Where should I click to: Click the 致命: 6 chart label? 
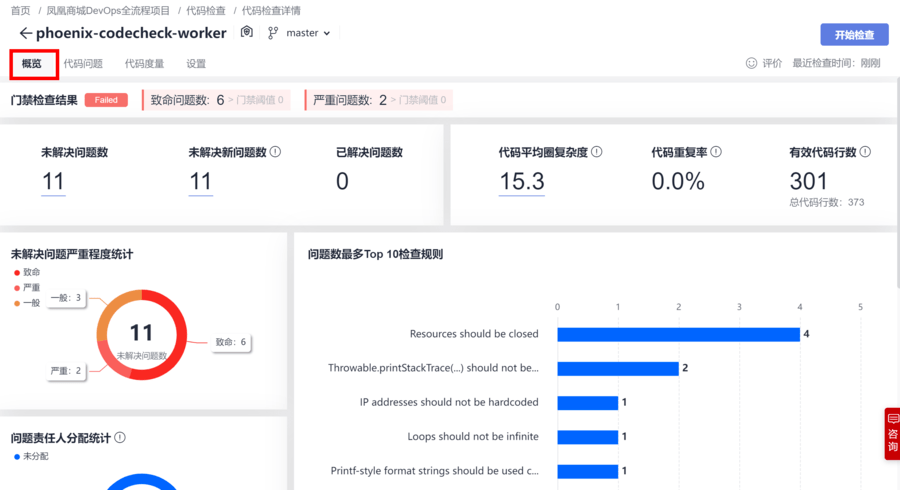(x=231, y=342)
